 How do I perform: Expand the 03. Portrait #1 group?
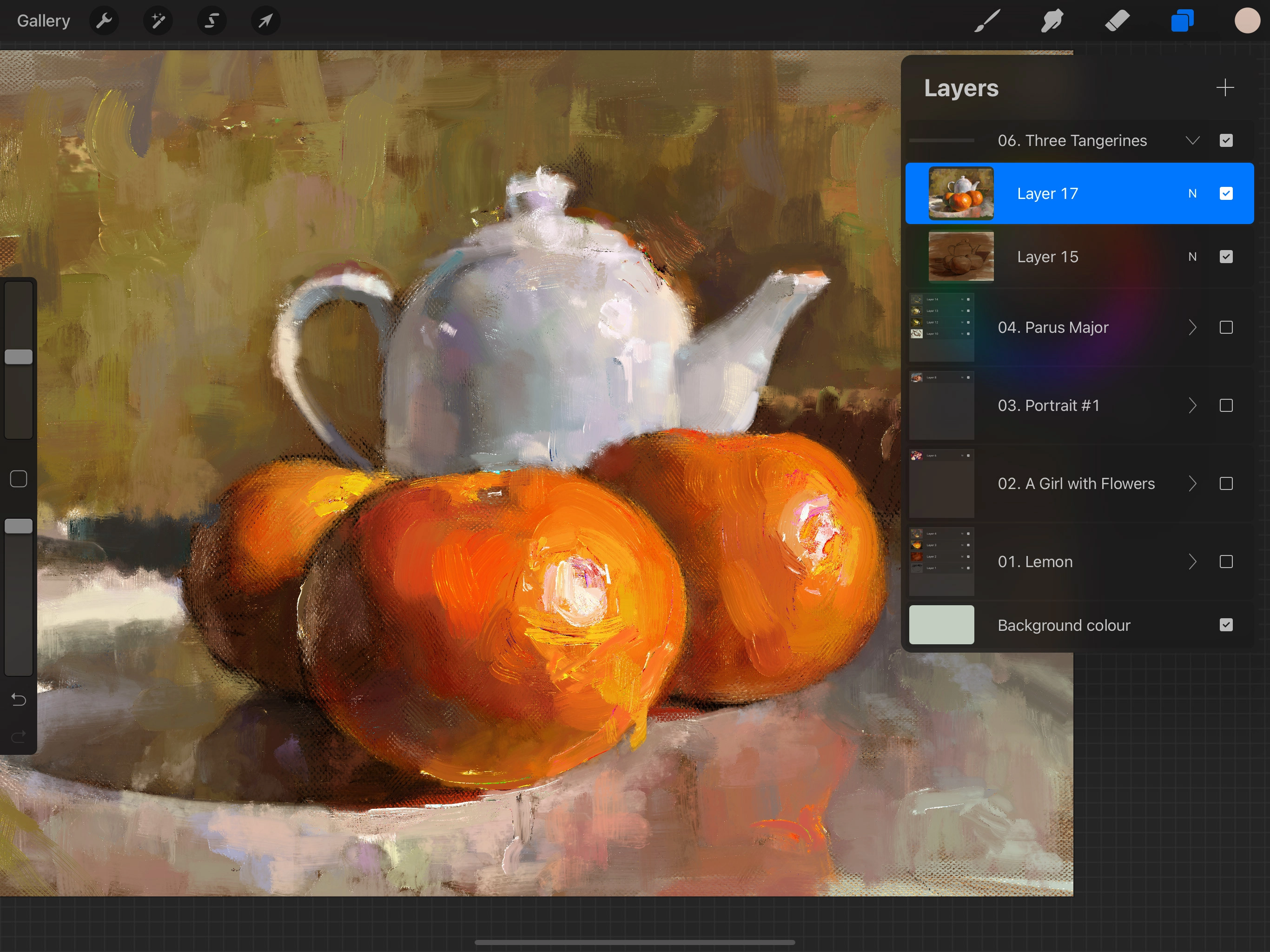1192,405
